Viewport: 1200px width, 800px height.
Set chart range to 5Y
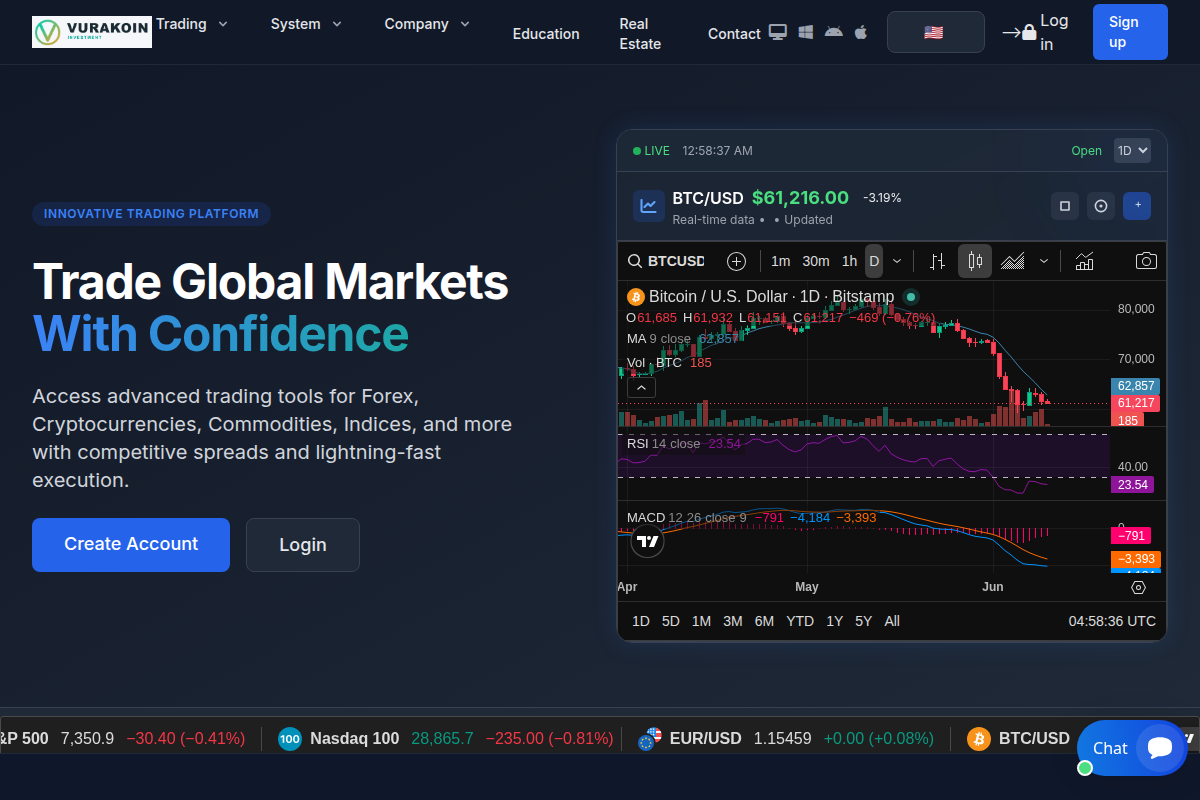point(864,621)
